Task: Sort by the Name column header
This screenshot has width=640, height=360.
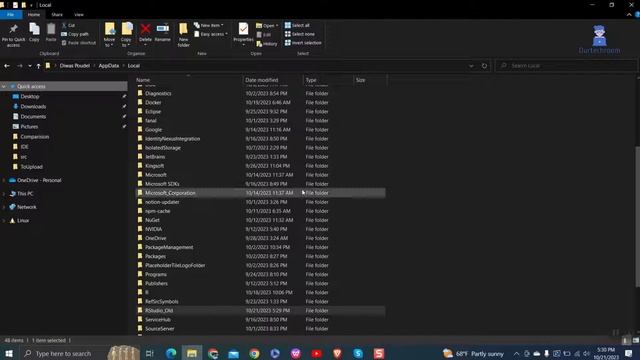Action: [x=188, y=80]
